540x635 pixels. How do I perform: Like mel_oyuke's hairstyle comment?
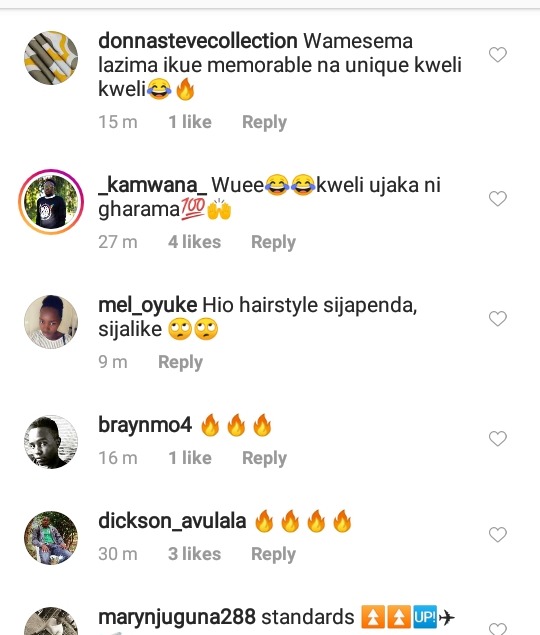click(497, 318)
